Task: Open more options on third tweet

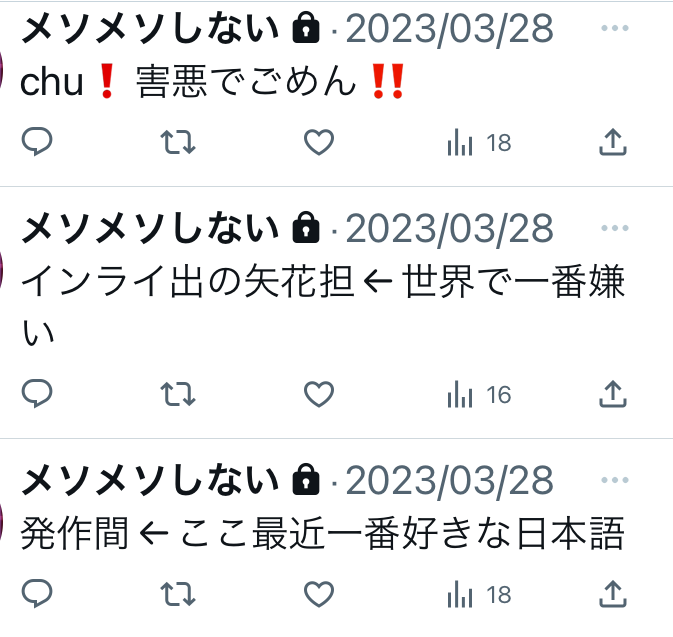Action: 615,480
